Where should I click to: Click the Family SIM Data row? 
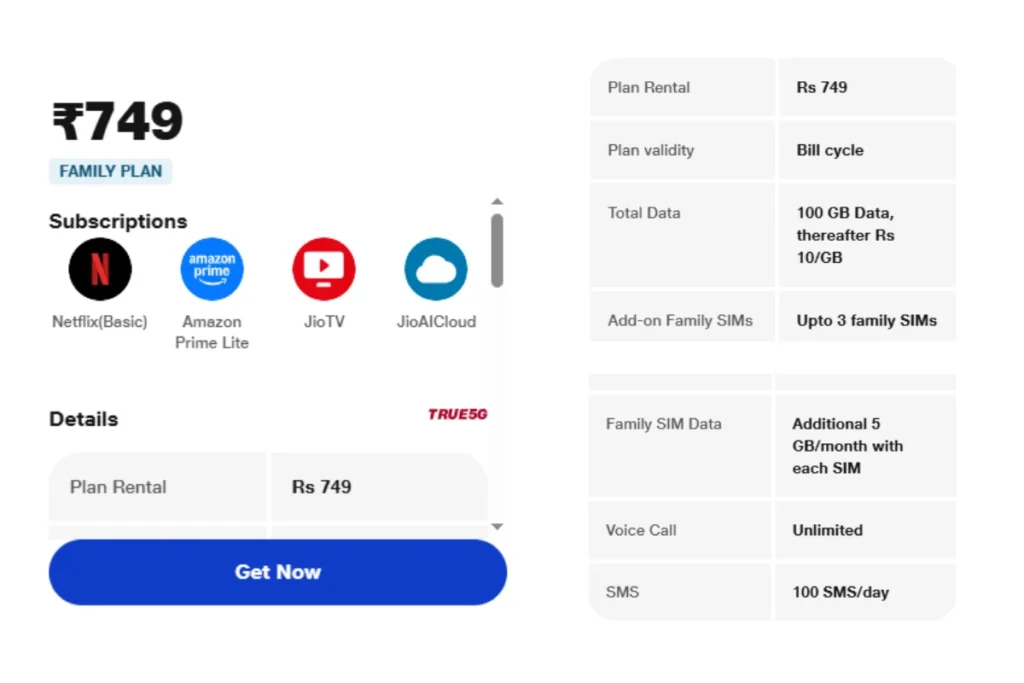773,446
